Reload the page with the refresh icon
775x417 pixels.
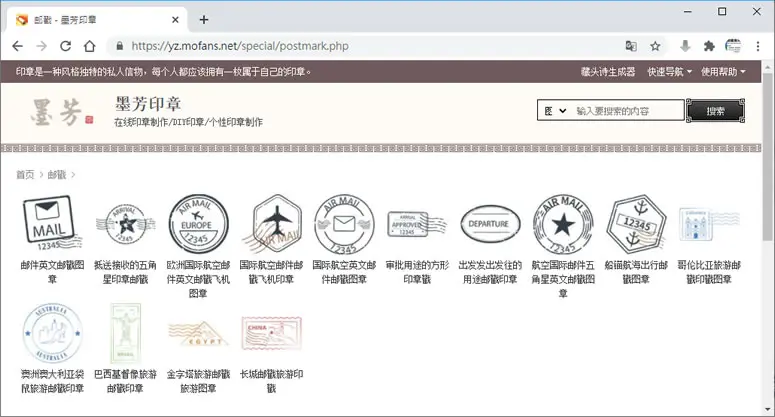tap(65, 46)
